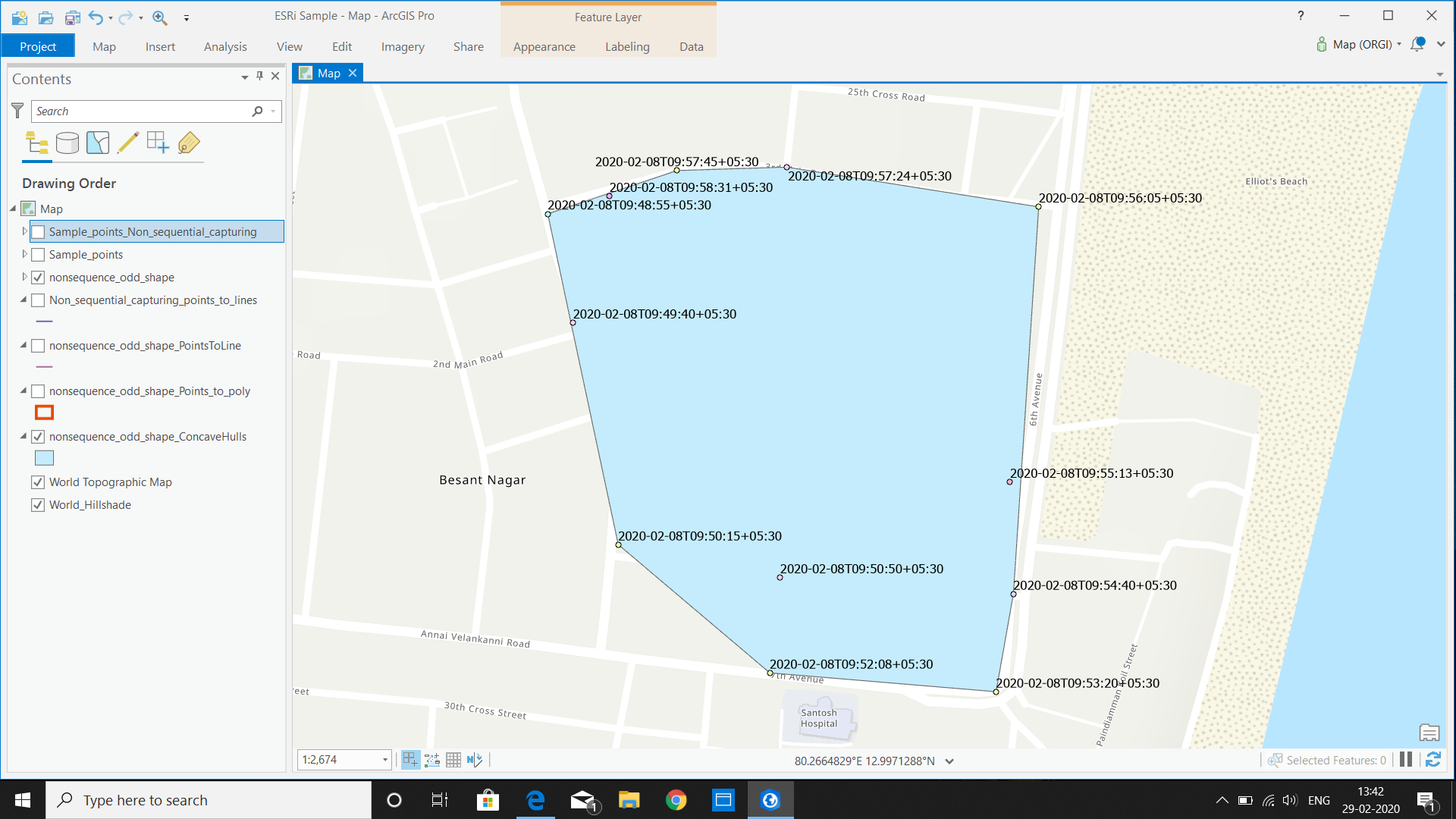This screenshot has width=1456, height=819.
Task: Click List By Labeling tag icon
Action: (x=189, y=143)
